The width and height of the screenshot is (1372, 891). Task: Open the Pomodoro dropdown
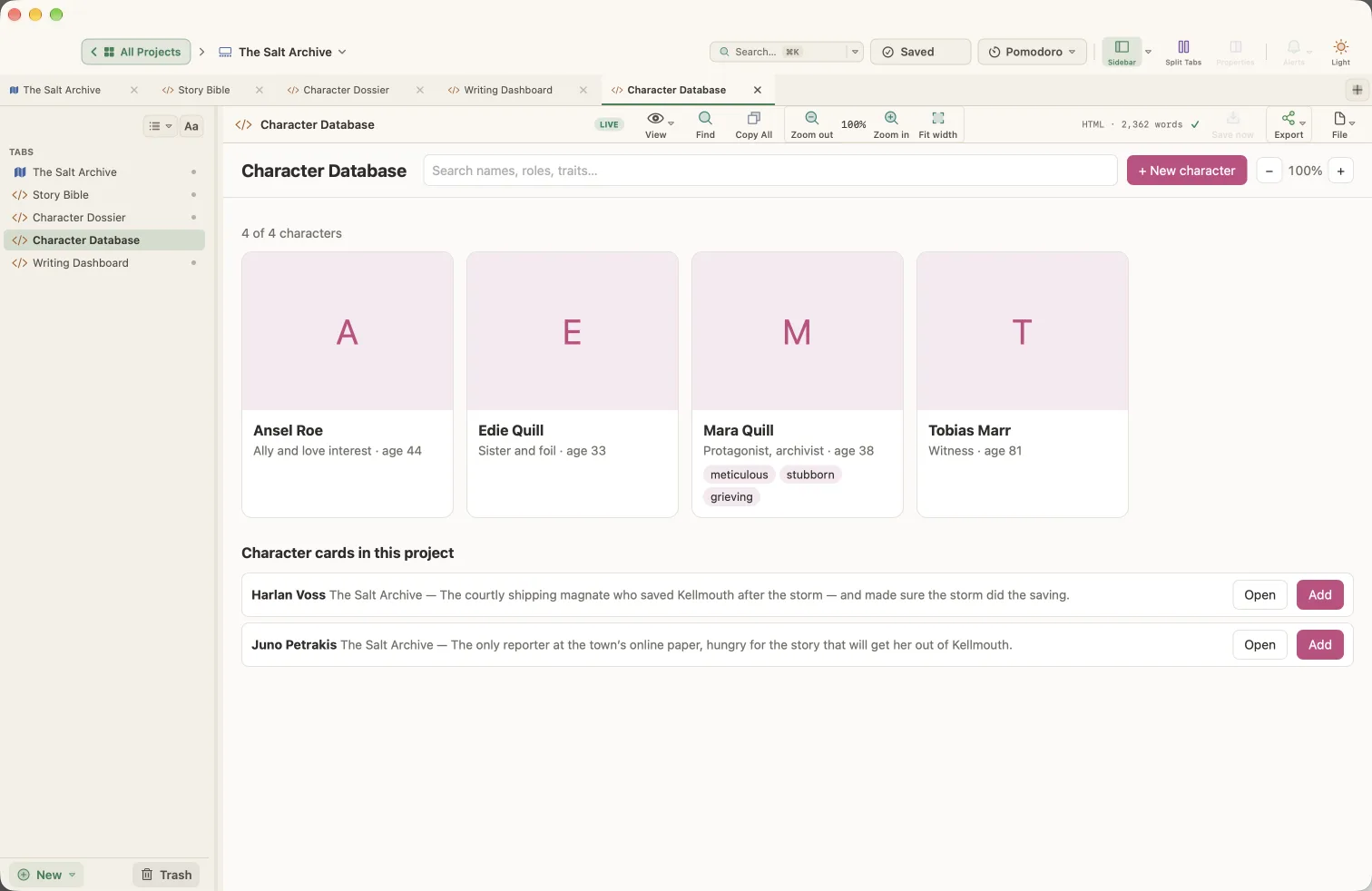pos(1033,52)
